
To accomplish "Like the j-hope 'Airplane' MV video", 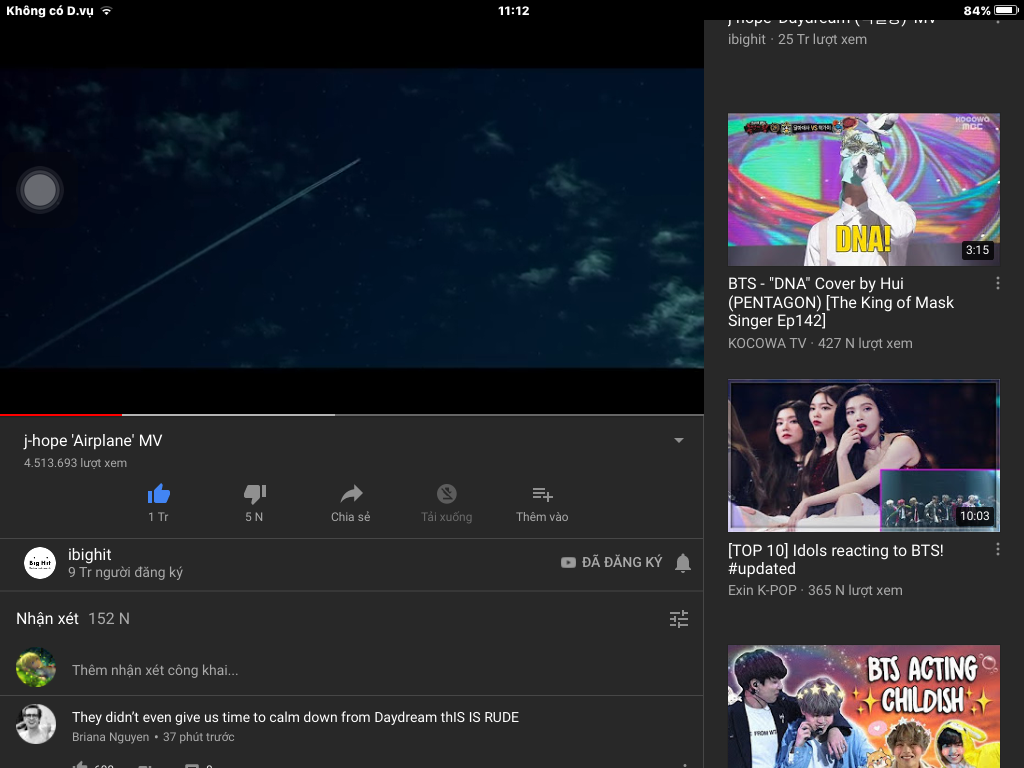I will 158,495.
